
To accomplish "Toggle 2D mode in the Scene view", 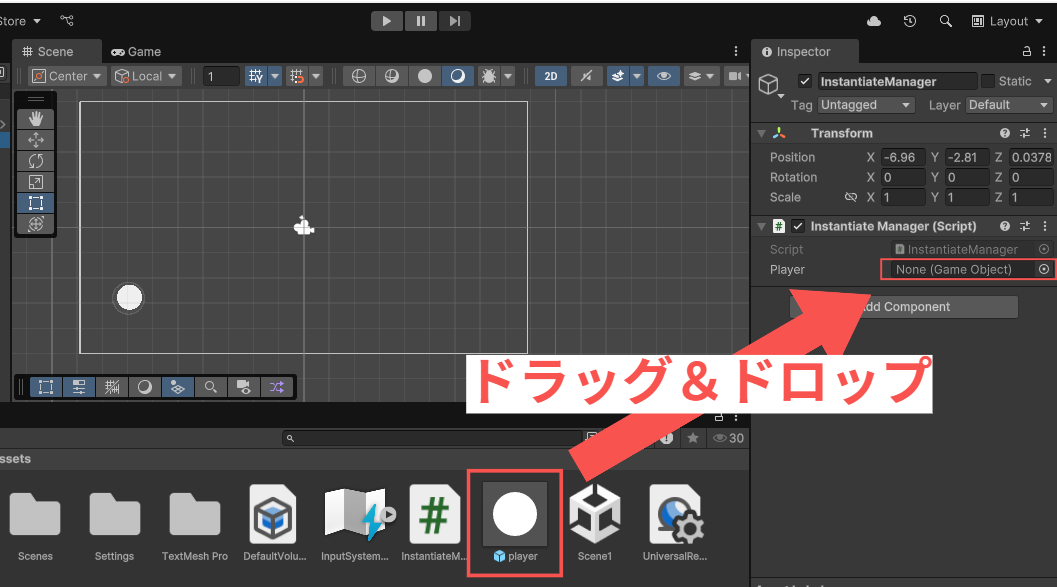I will point(550,75).
